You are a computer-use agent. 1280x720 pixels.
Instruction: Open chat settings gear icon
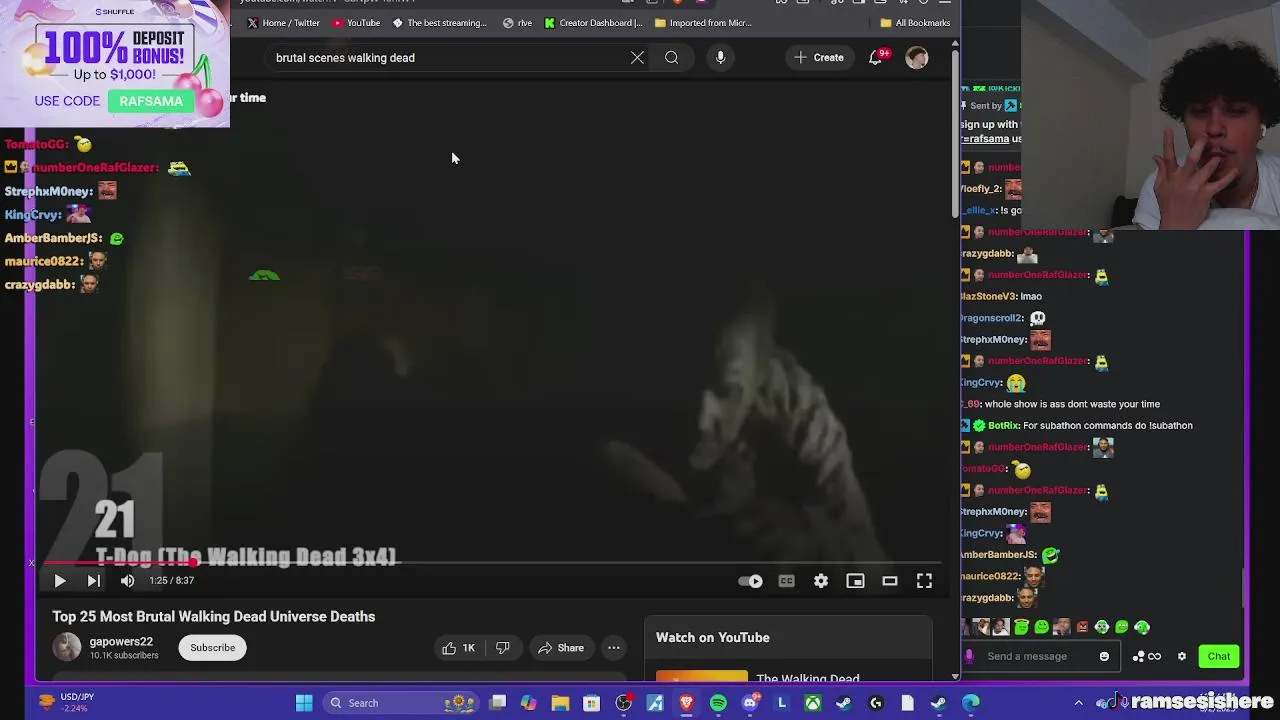tap(1182, 656)
